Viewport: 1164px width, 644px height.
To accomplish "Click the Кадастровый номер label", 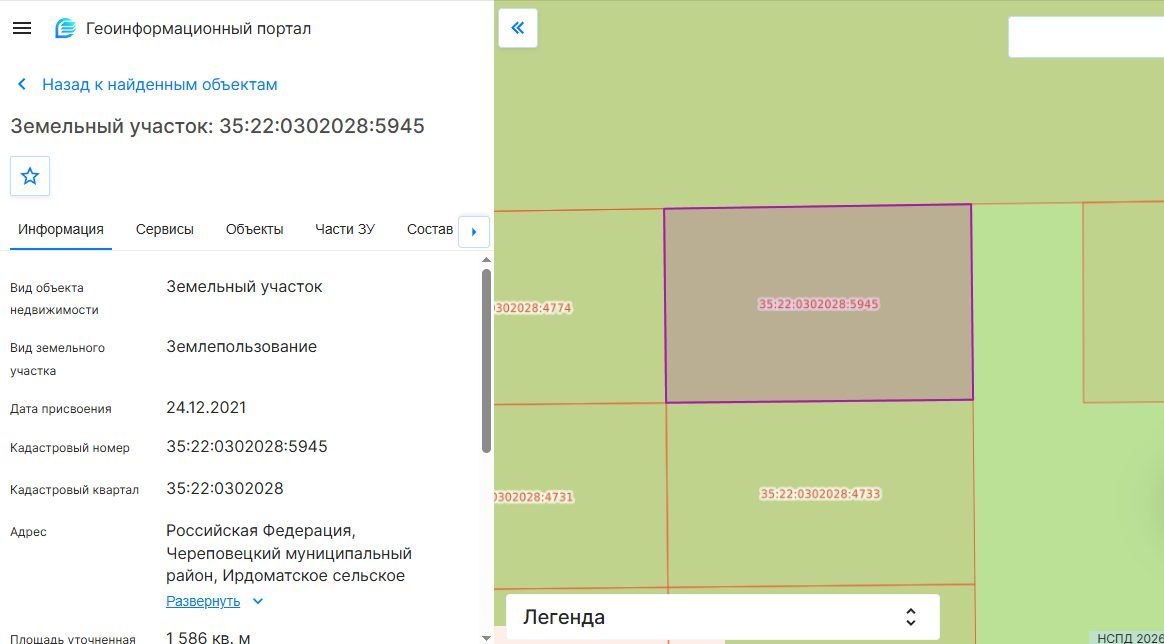I will pos(70,448).
